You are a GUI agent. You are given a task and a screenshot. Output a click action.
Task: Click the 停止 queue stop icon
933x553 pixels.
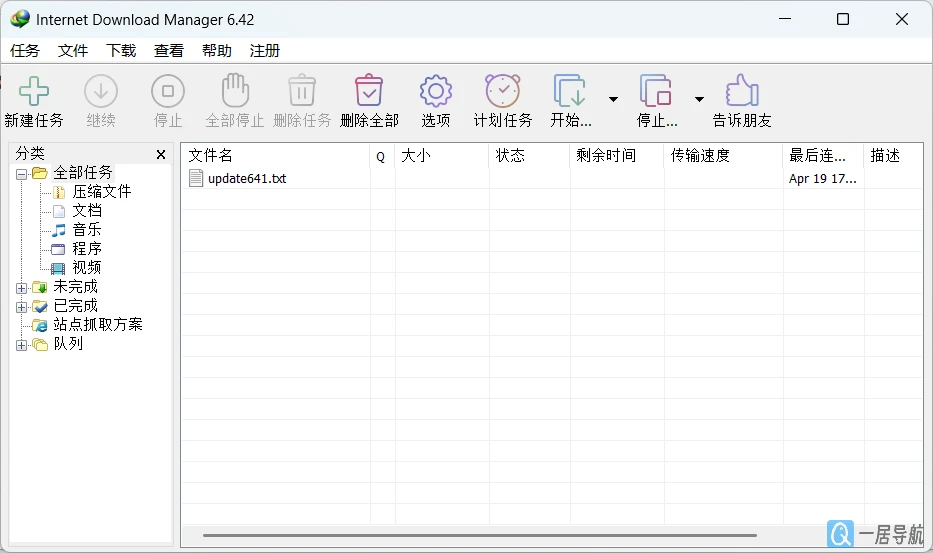[656, 90]
